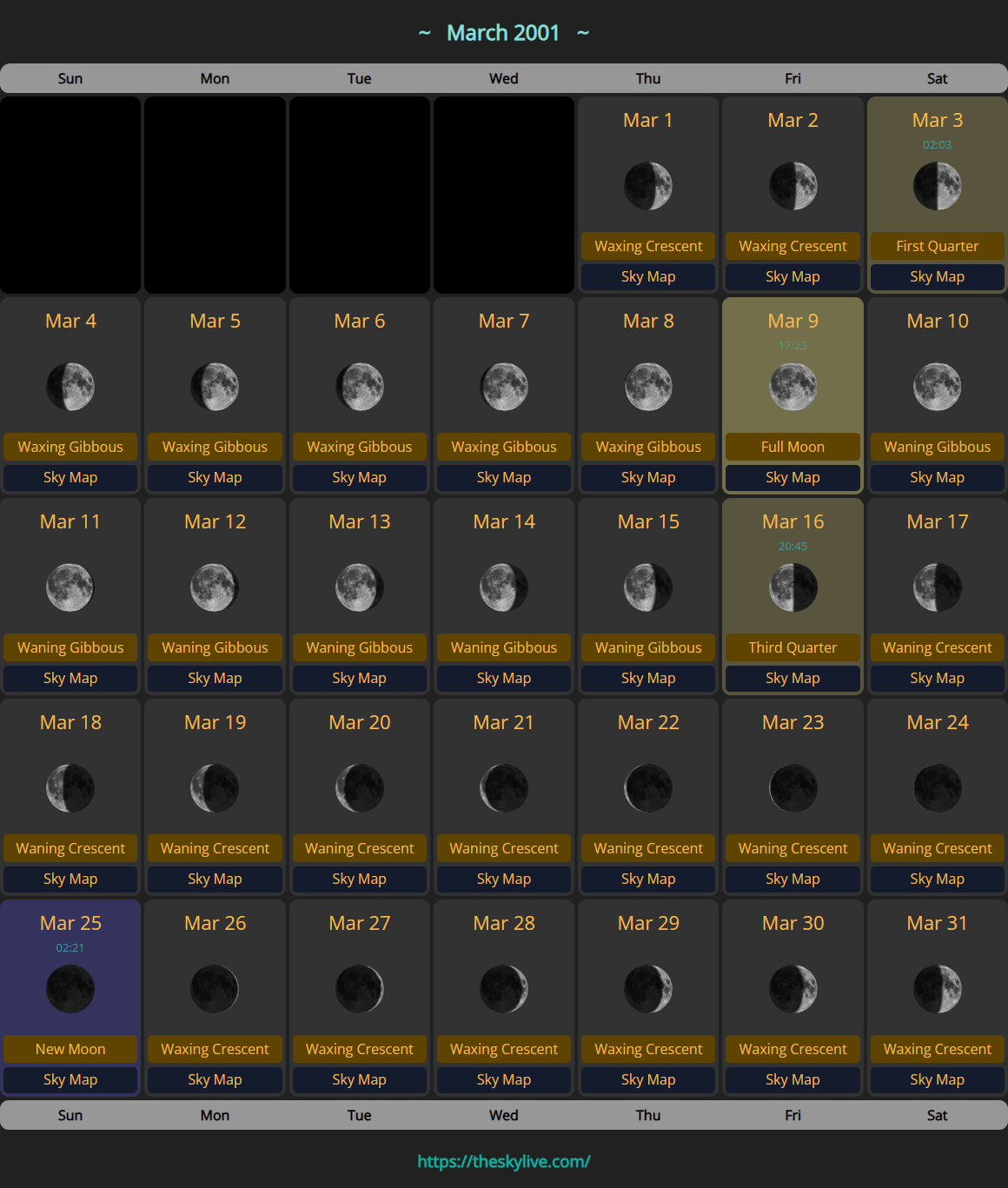
Task: Select the moon image for Mar 13
Action: [360, 587]
